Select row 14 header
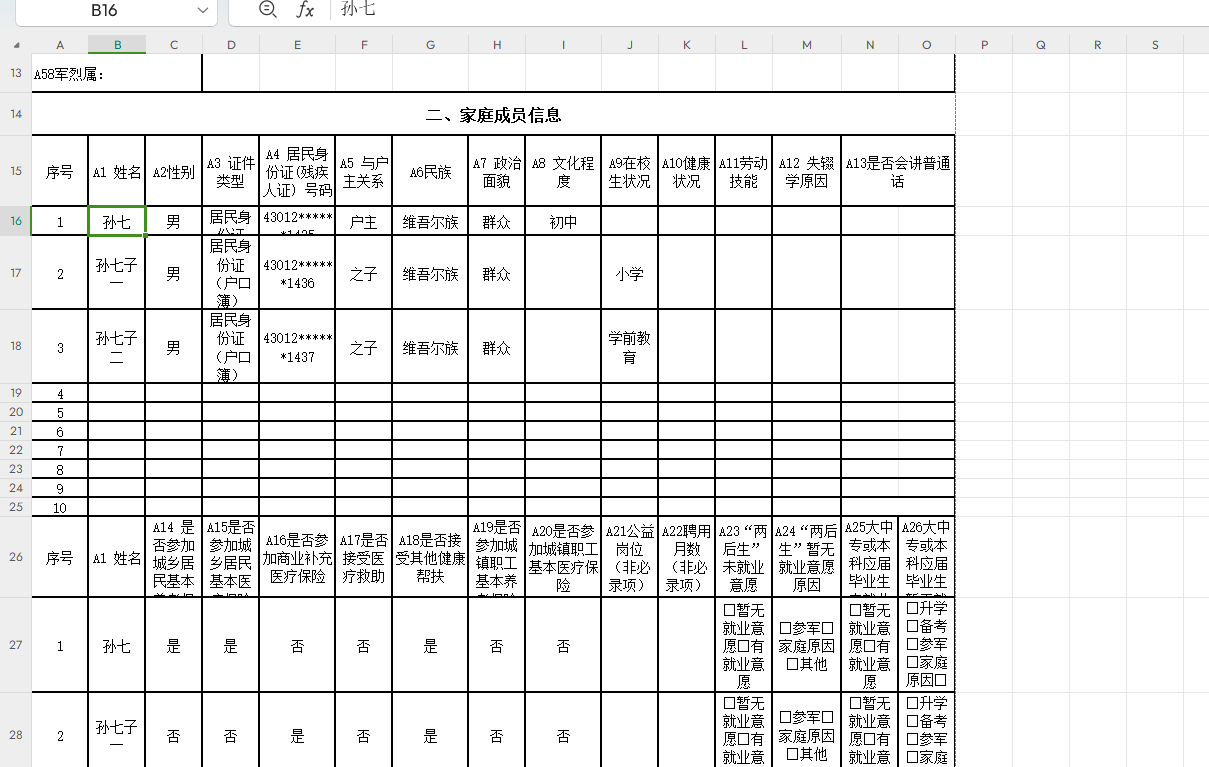 16,114
